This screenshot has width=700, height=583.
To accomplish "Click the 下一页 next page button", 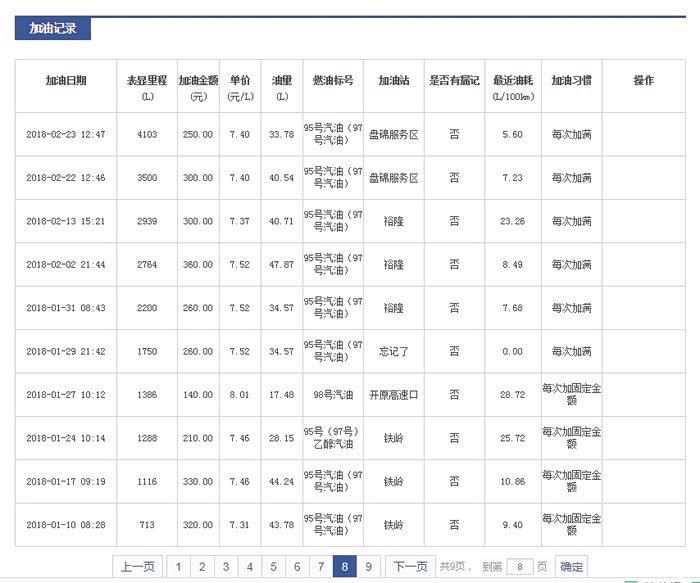I will (x=410, y=567).
